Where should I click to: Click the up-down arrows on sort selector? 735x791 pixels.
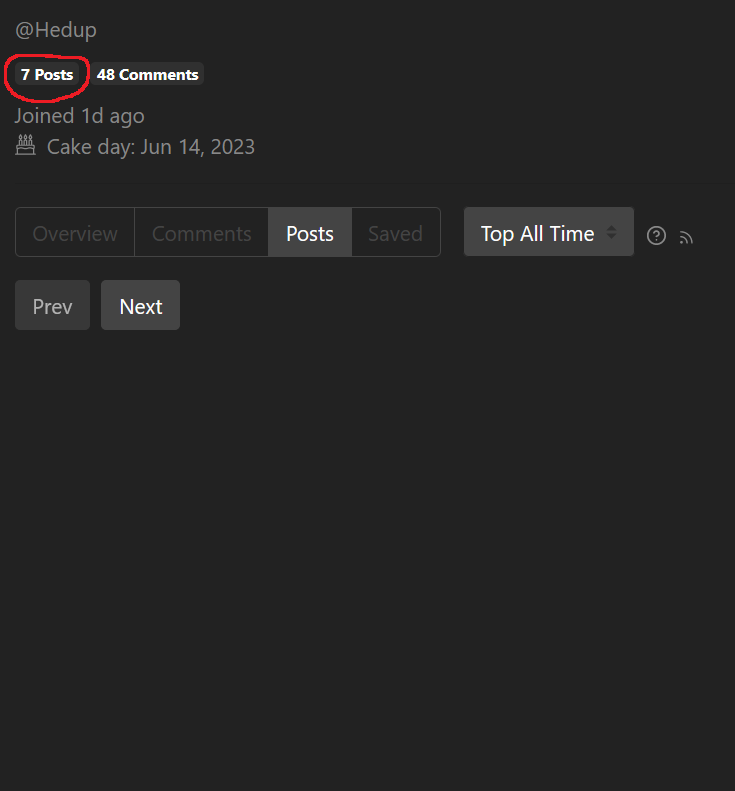[x=611, y=232]
